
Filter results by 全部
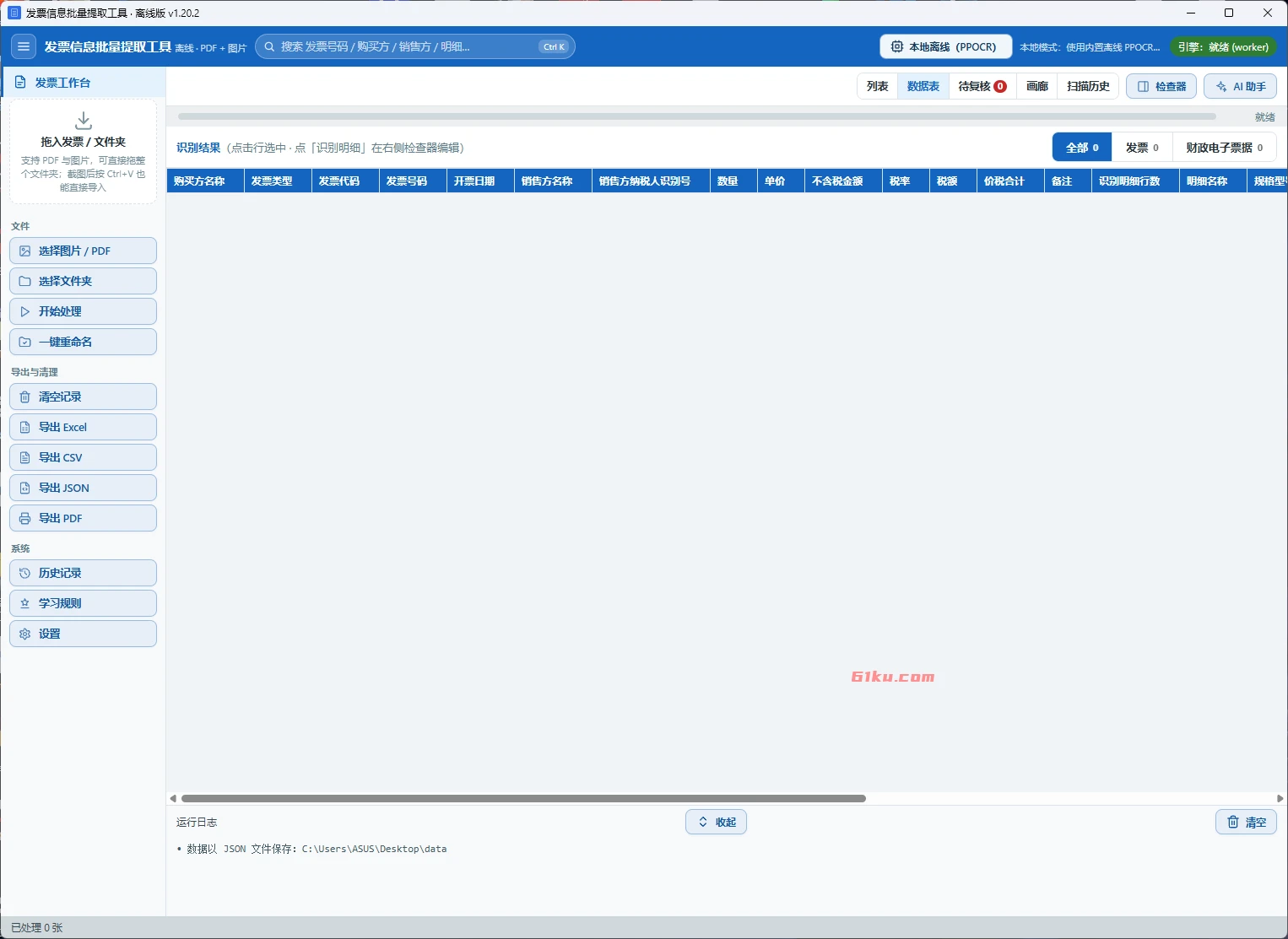pos(1082,148)
